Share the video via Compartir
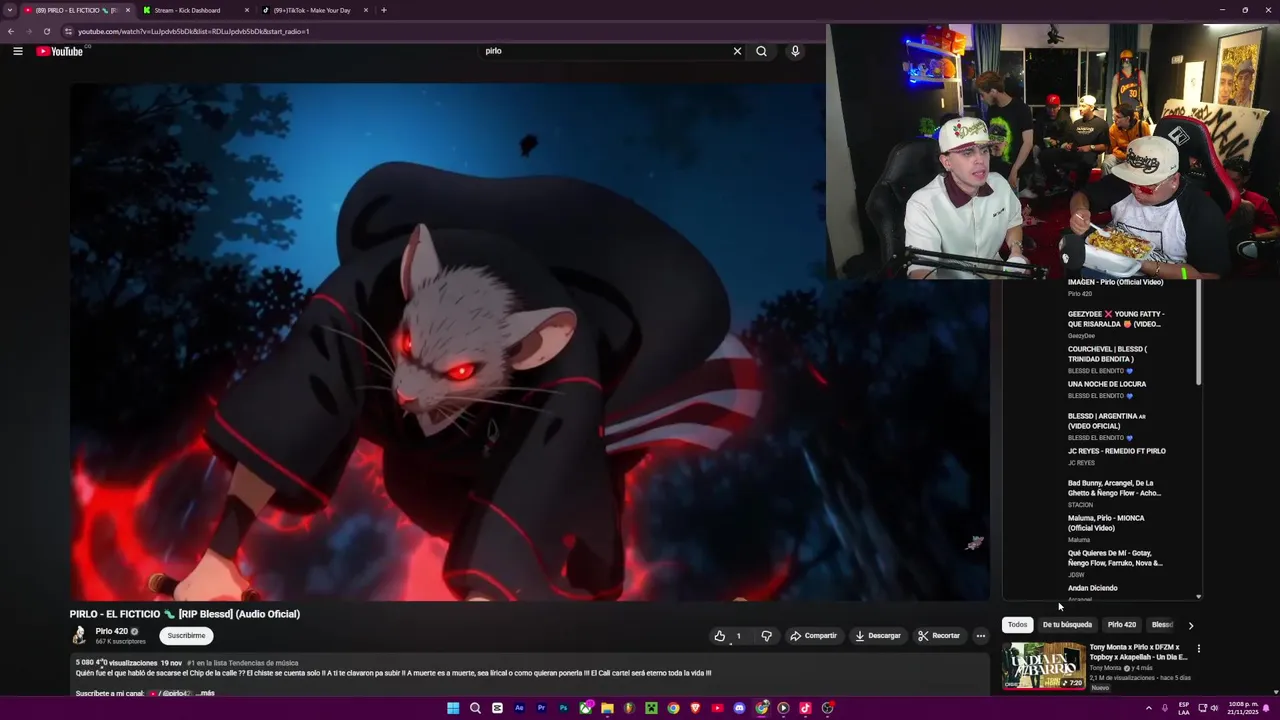Image resolution: width=1280 pixels, height=720 pixels. click(813, 636)
